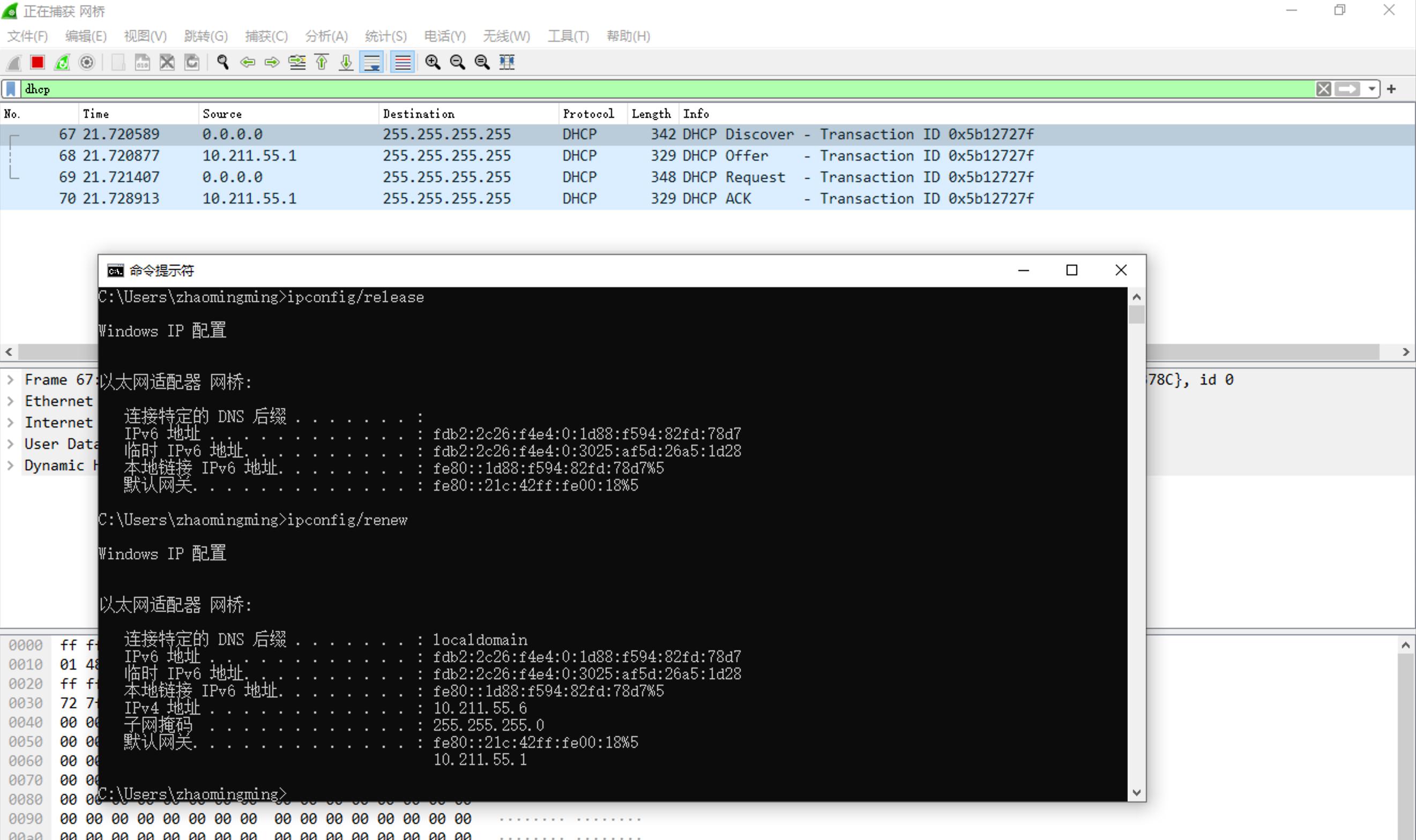The width and height of the screenshot is (1416, 840).
Task: Open the 分析(A) menu
Action: 326,36
